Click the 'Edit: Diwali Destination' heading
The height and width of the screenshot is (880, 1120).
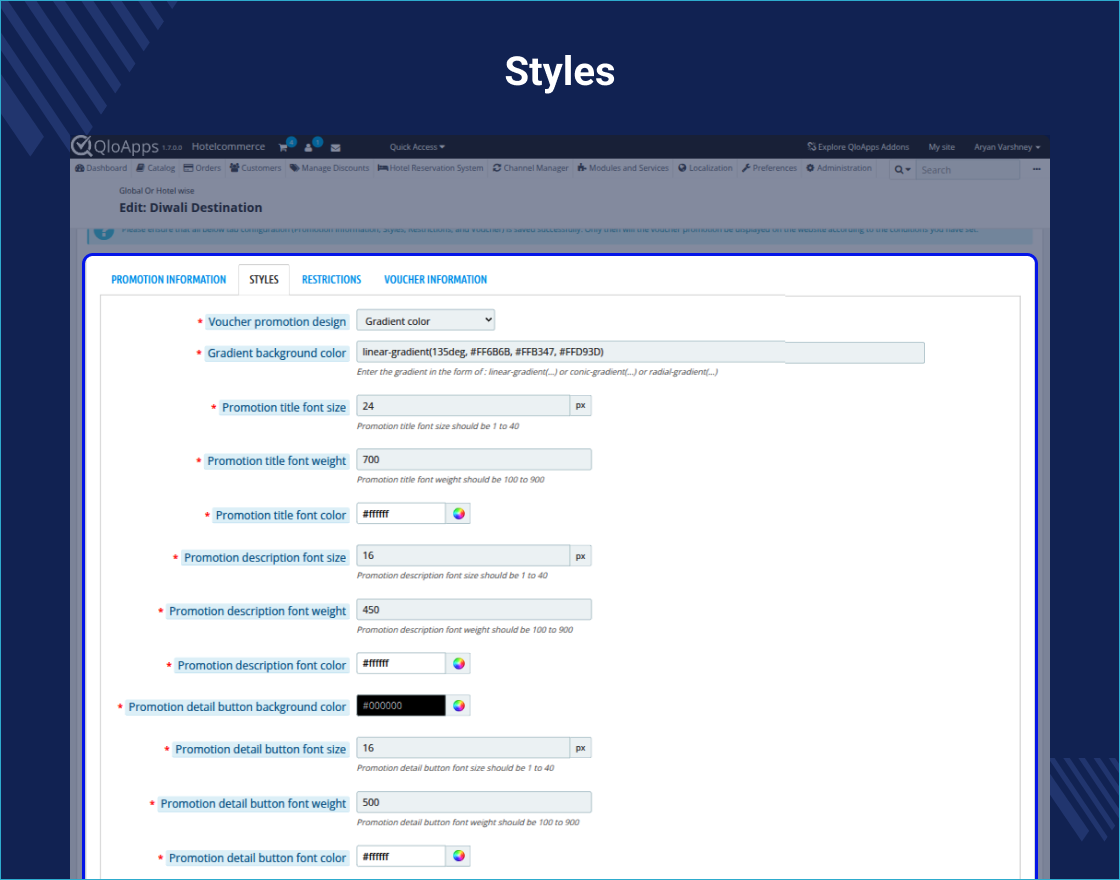191,208
